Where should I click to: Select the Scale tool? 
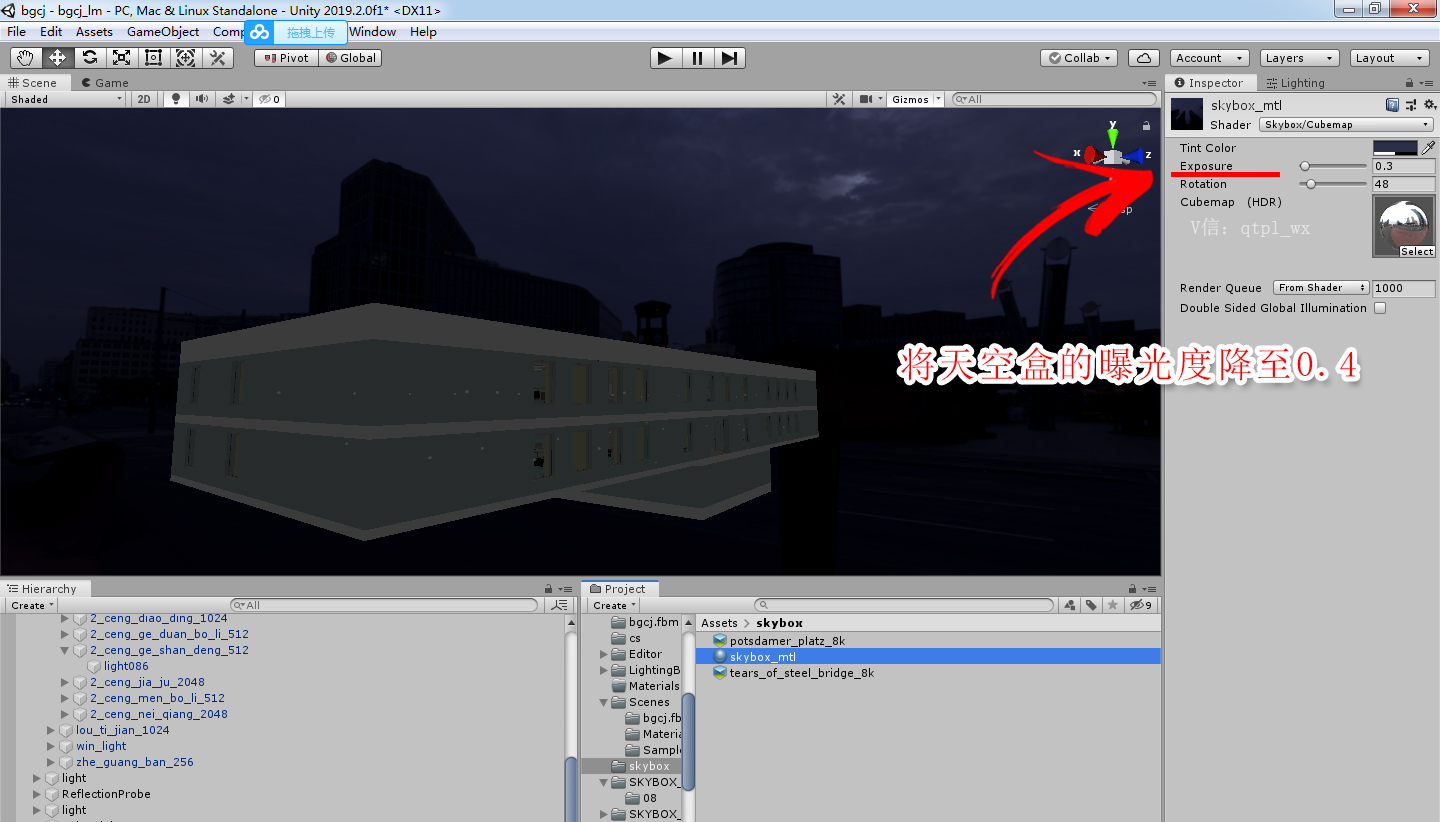point(121,58)
